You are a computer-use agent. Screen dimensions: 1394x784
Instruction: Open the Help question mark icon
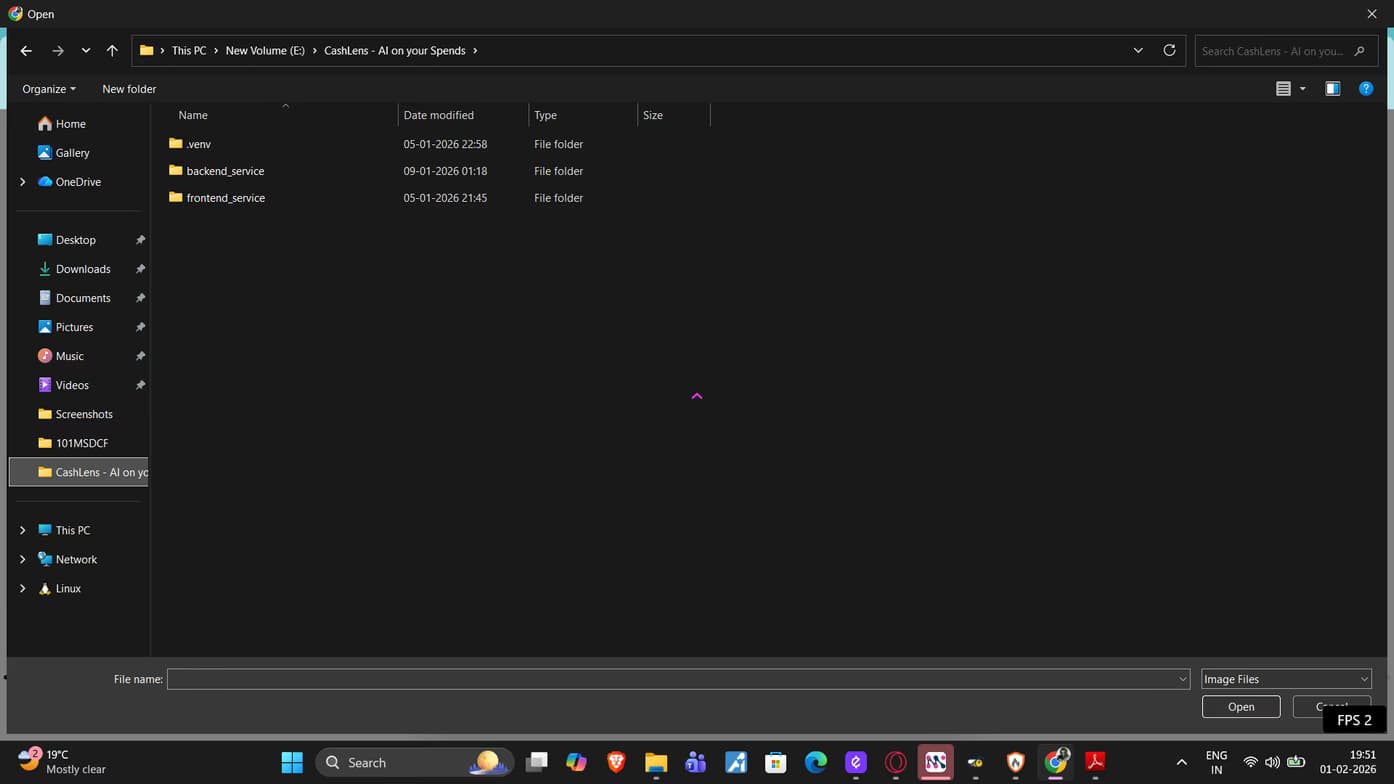tap(1366, 89)
